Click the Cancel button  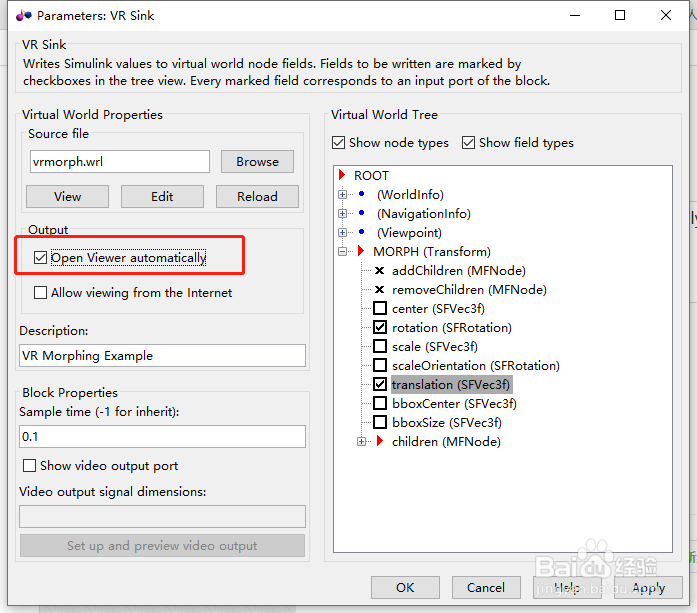[x=486, y=588]
